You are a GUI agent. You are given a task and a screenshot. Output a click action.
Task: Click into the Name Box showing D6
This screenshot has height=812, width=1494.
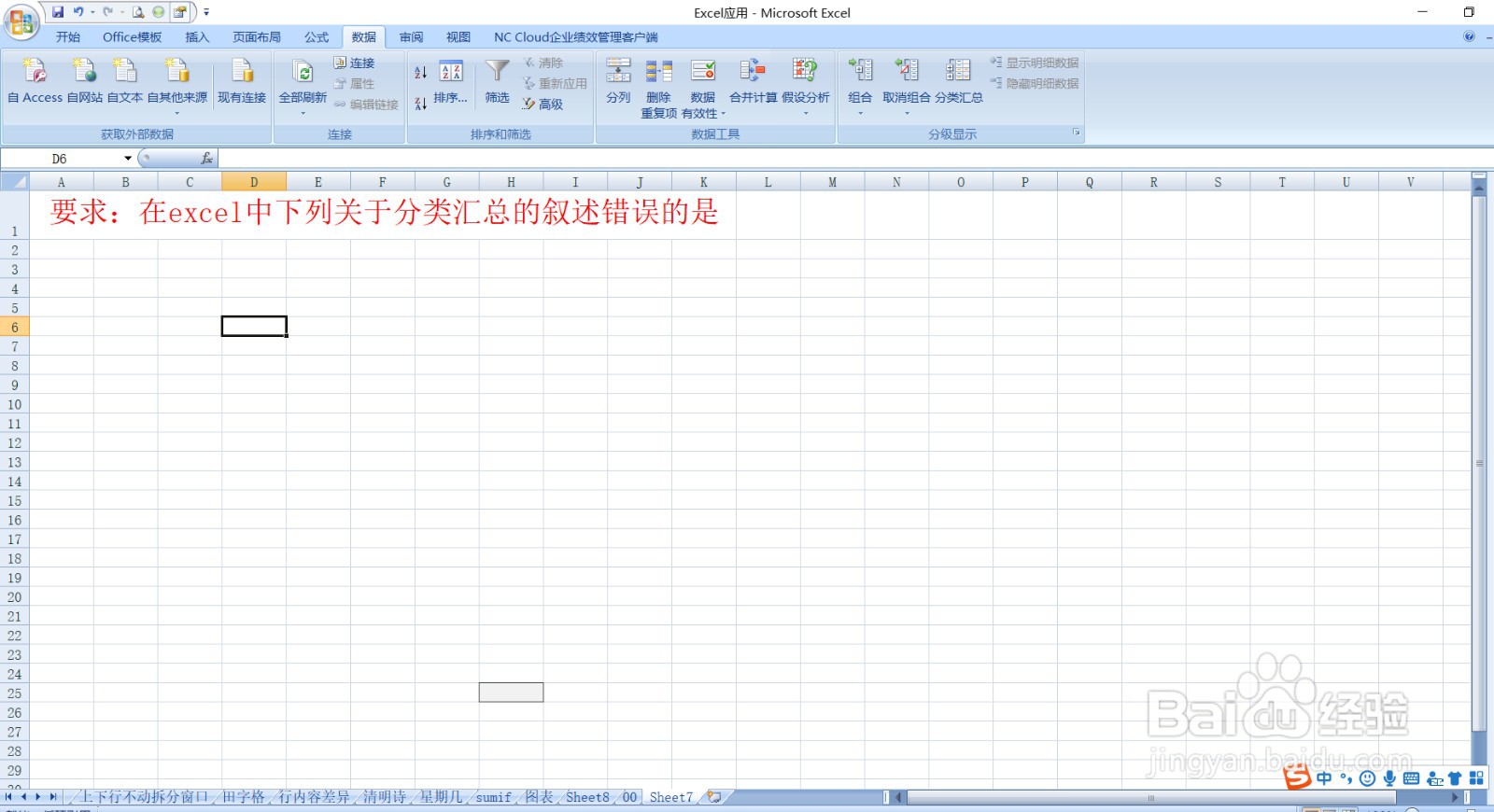coord(61,159)
